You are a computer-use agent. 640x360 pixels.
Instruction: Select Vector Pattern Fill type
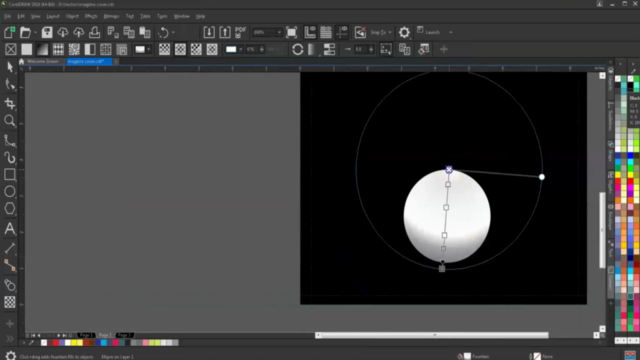tap(58, 49)
